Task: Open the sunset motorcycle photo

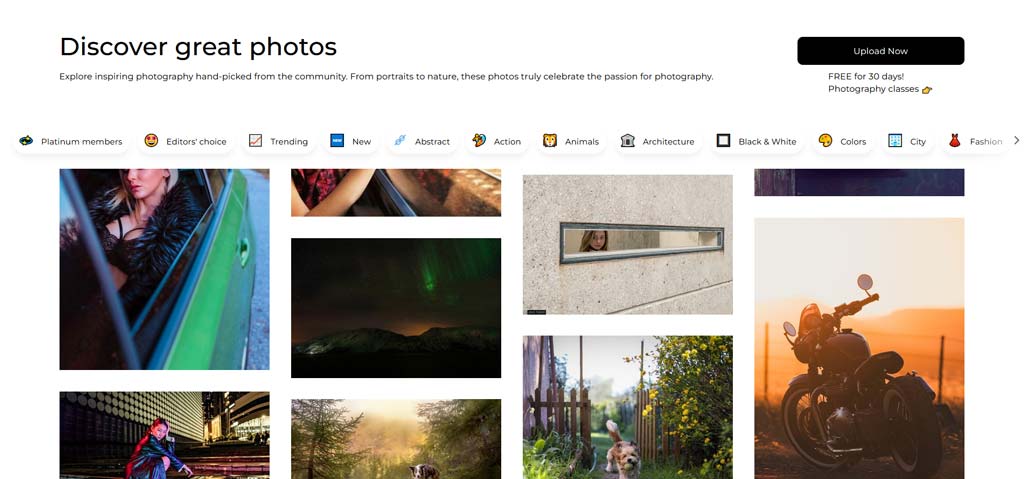Action: point(859,348)
